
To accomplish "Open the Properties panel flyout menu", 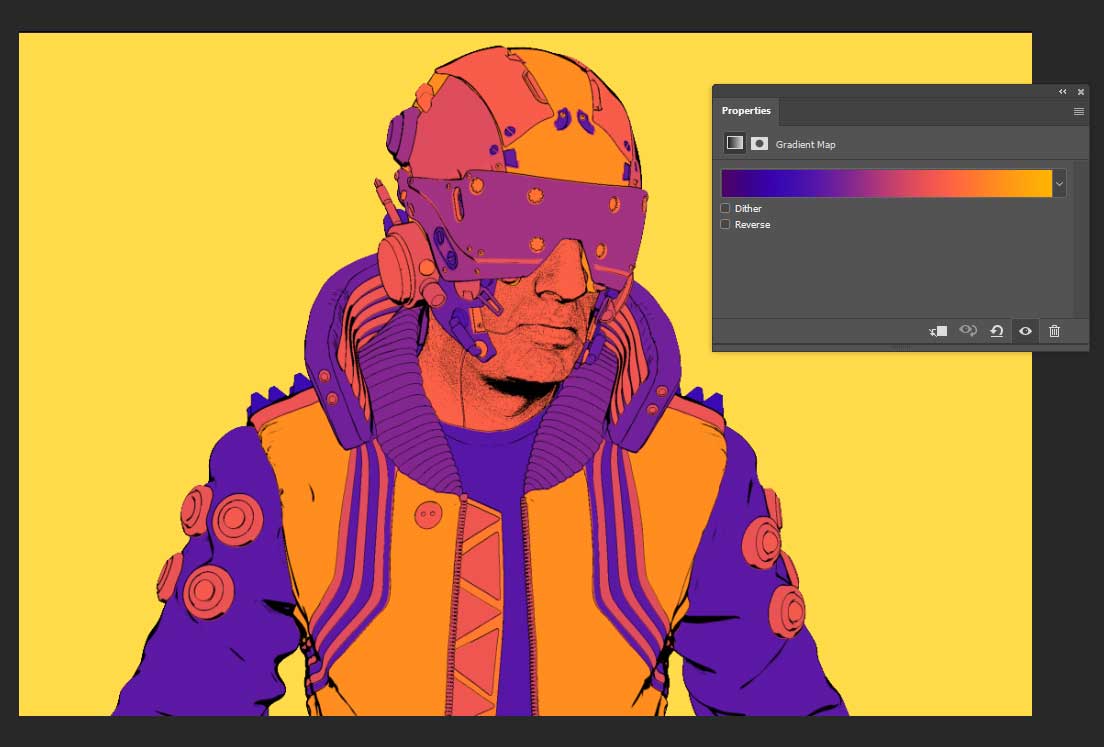I will click(x=1079, y=111).
